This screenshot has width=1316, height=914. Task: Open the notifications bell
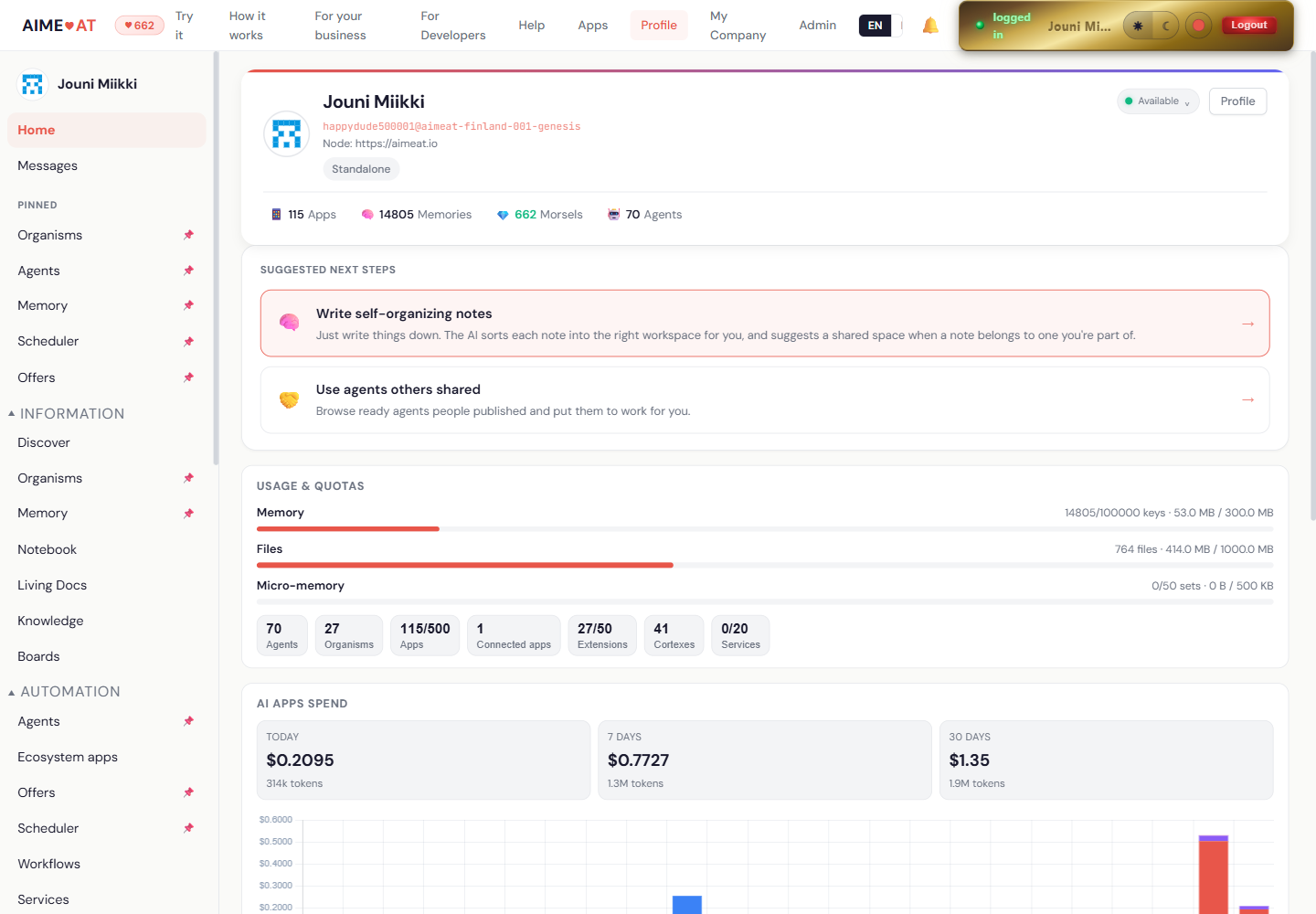930,26
